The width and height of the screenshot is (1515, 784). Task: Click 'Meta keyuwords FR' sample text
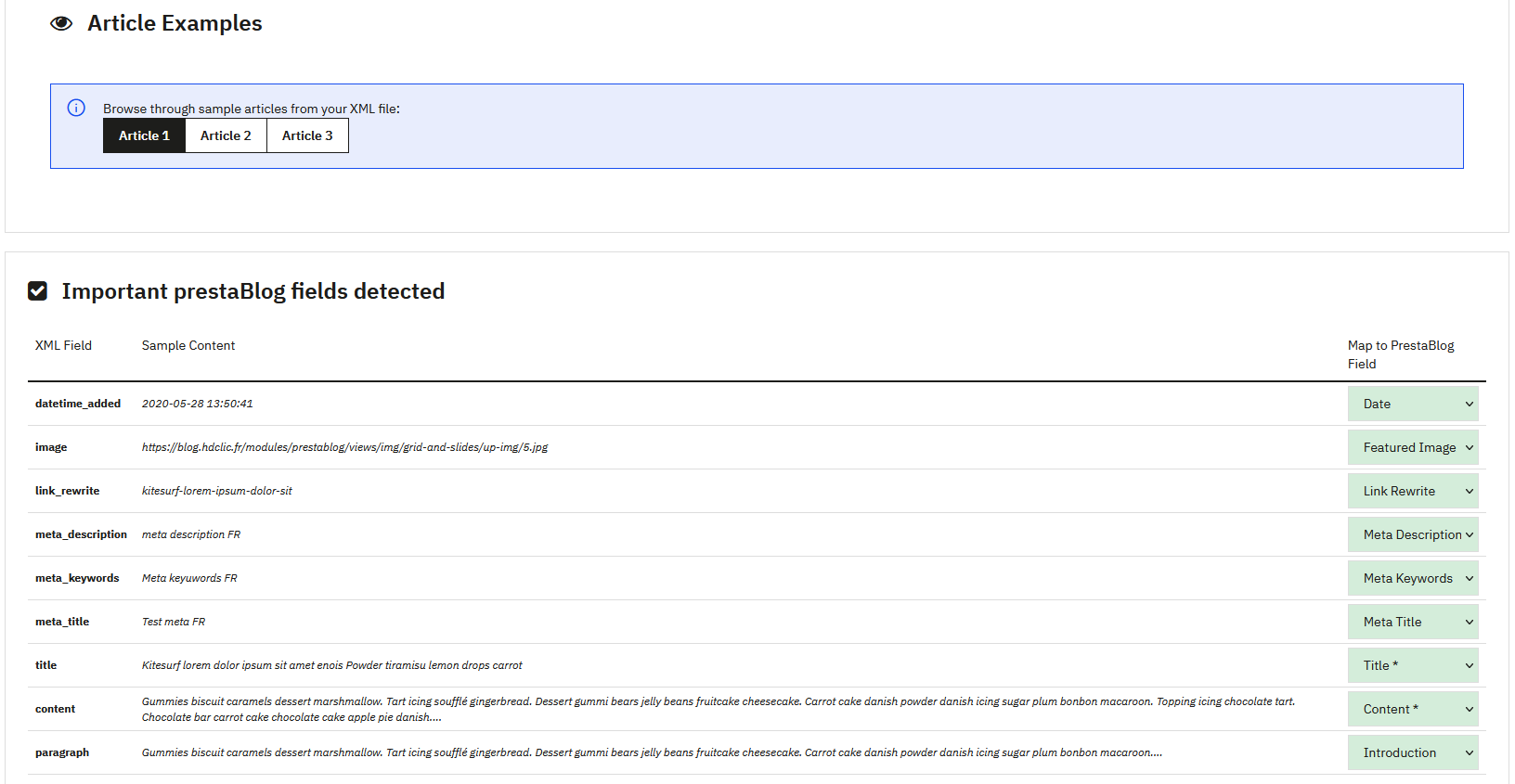[189, 578]
